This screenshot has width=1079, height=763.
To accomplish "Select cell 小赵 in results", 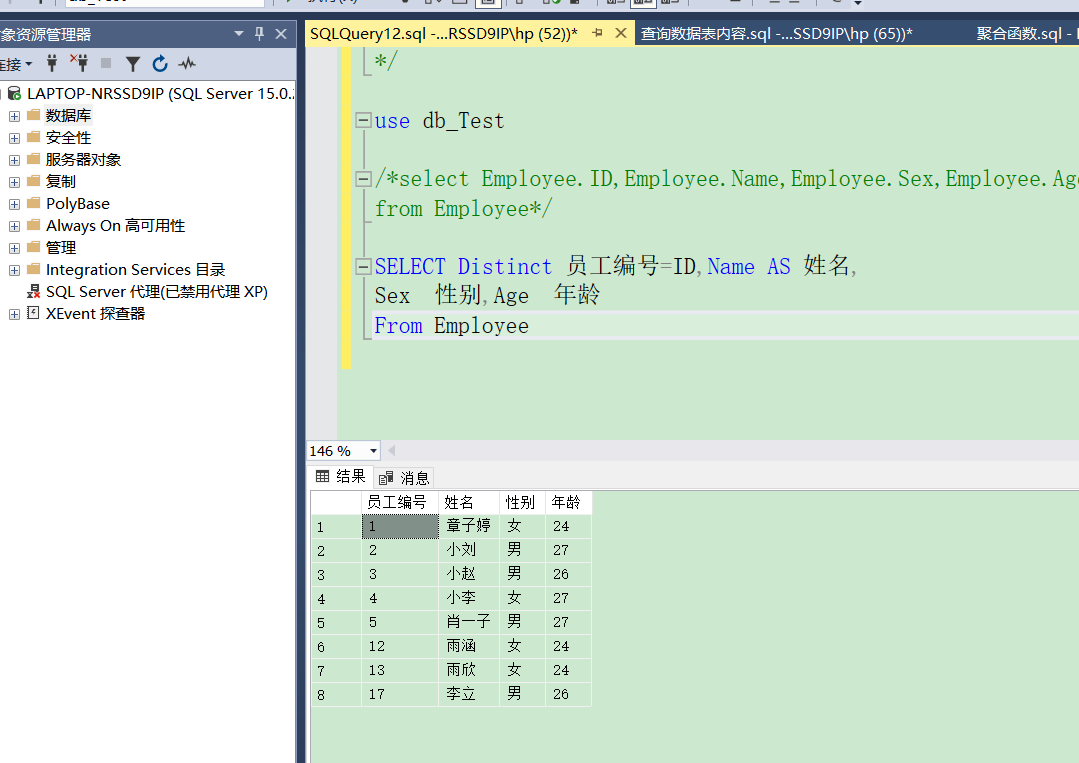I will point(469,574).
